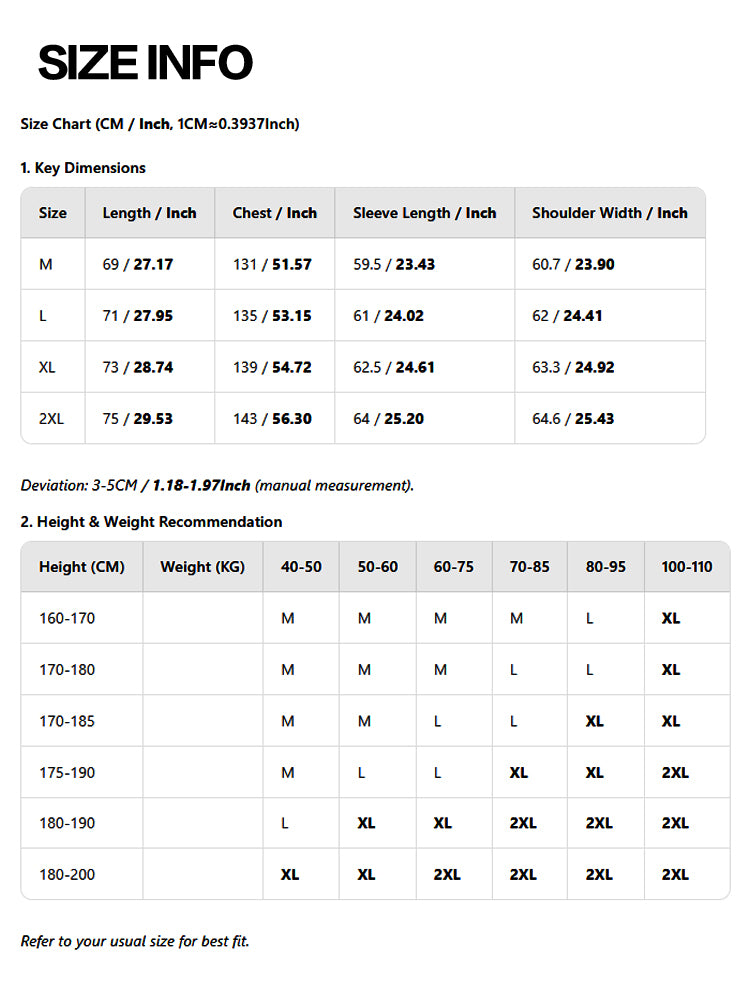Click the Shoulder Width / Inch header
The width and height of the screenshot is (750, 982).
click(609, 213)
